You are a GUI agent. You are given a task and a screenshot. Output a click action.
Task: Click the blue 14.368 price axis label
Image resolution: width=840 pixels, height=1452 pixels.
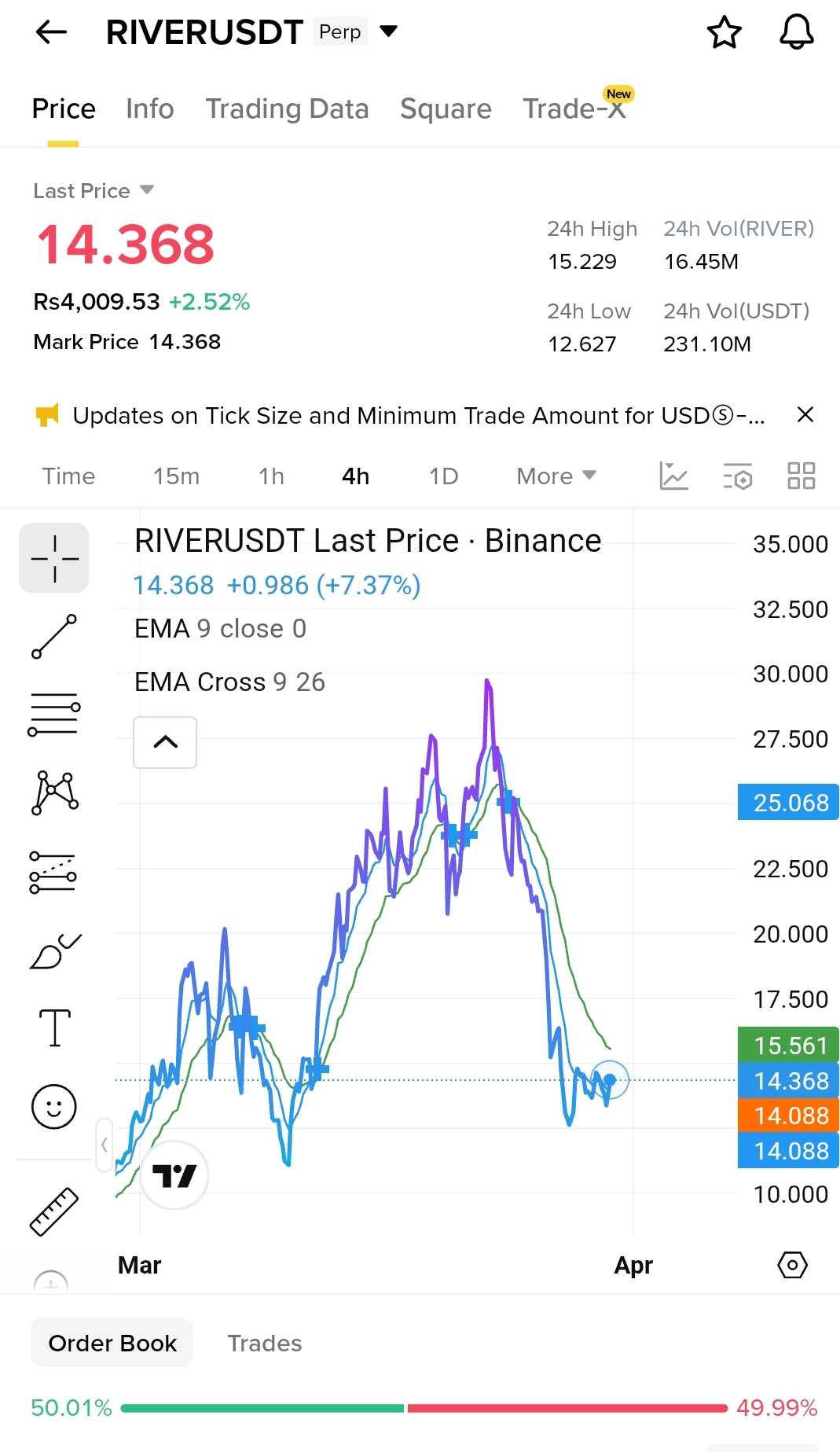pyautogui.click(x=788, y=1081)
